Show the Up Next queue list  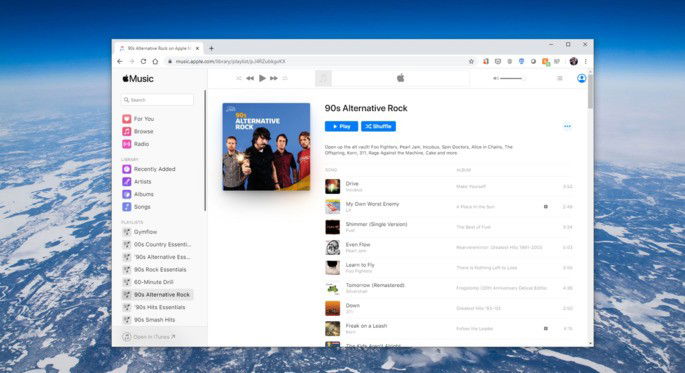560,78
